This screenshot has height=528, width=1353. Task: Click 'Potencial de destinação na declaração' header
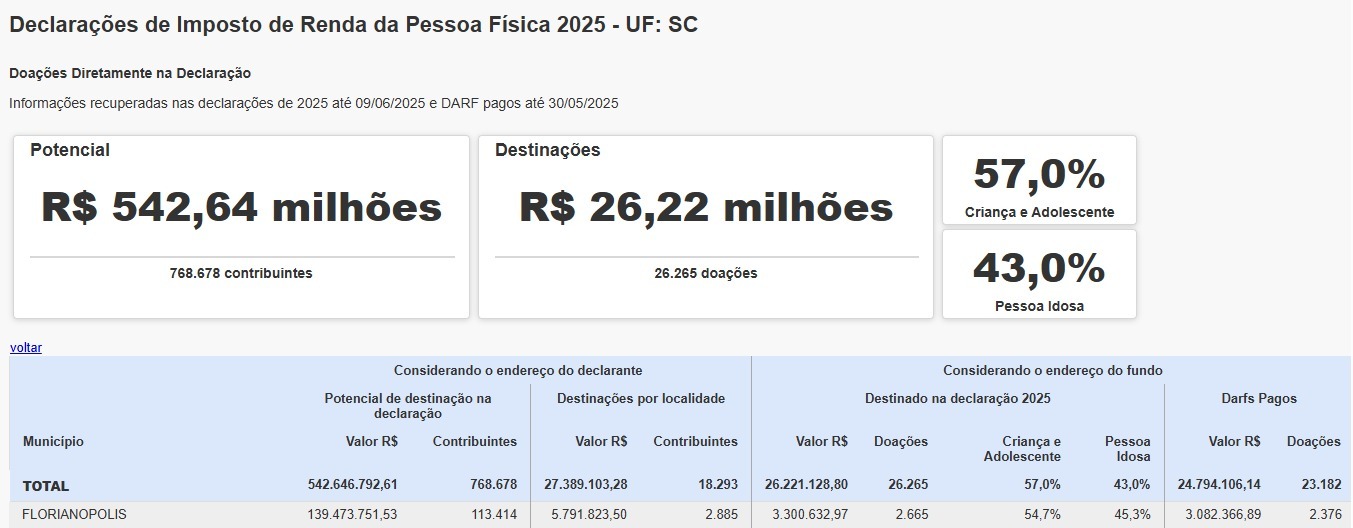(x=407, y=405)
